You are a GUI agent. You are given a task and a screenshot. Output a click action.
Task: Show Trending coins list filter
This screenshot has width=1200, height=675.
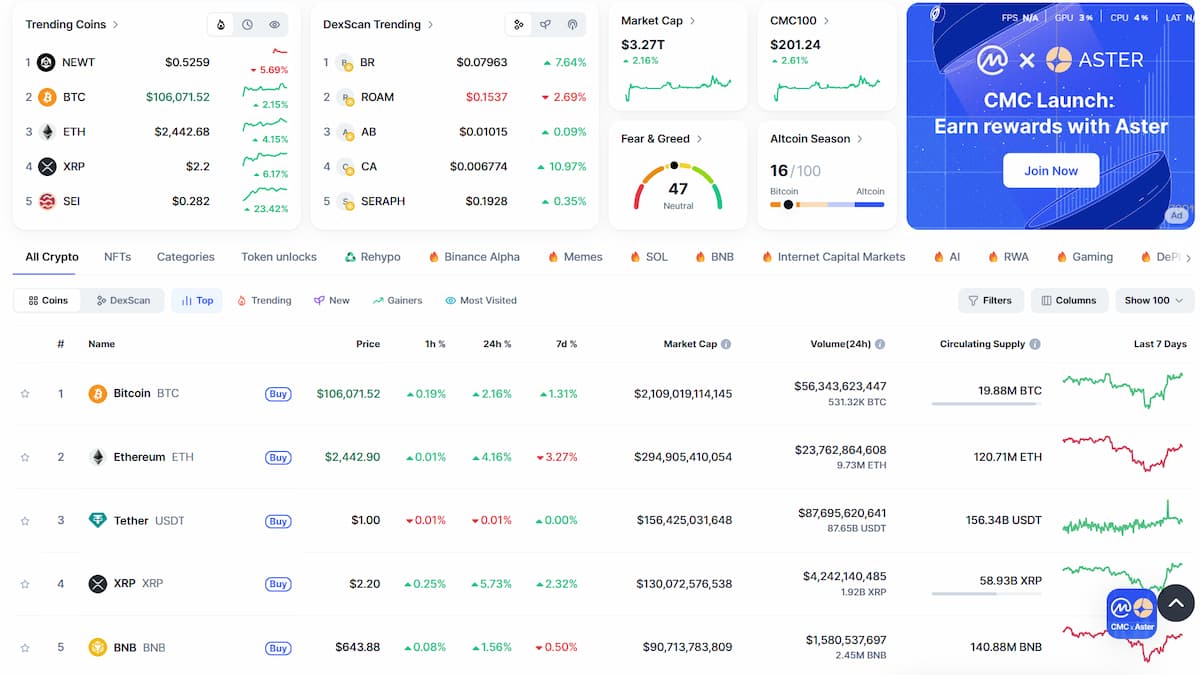click(x=264, y=300)
